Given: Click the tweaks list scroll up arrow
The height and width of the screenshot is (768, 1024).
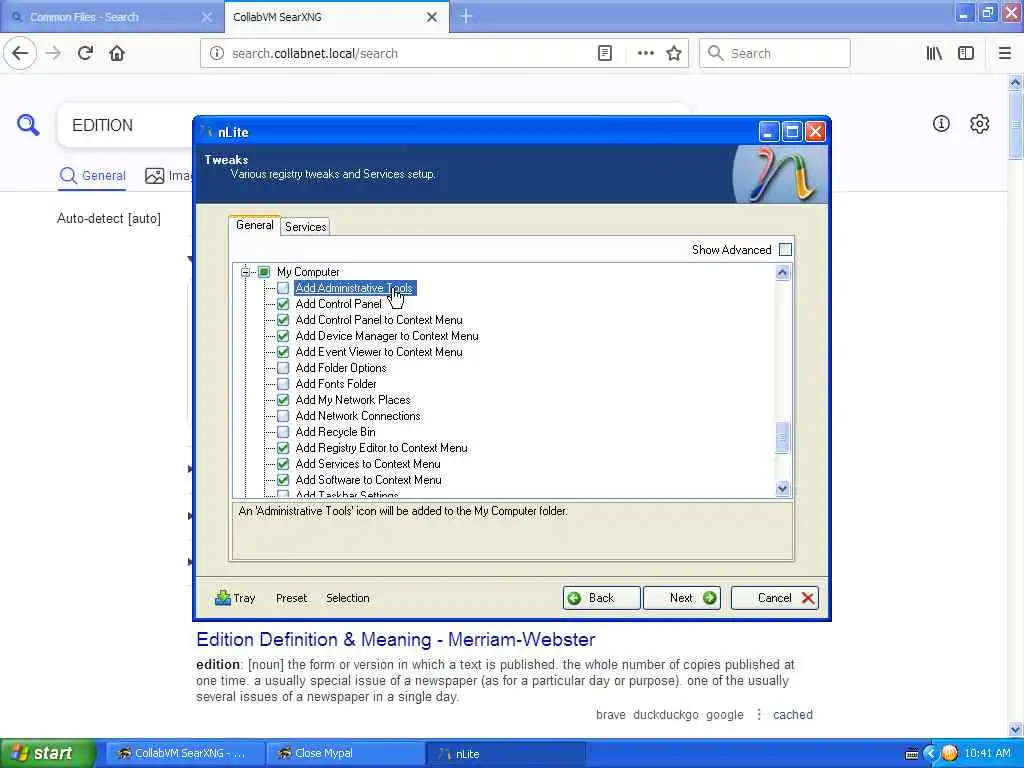Looking at the screenshot, I should (x=782, y=272).
